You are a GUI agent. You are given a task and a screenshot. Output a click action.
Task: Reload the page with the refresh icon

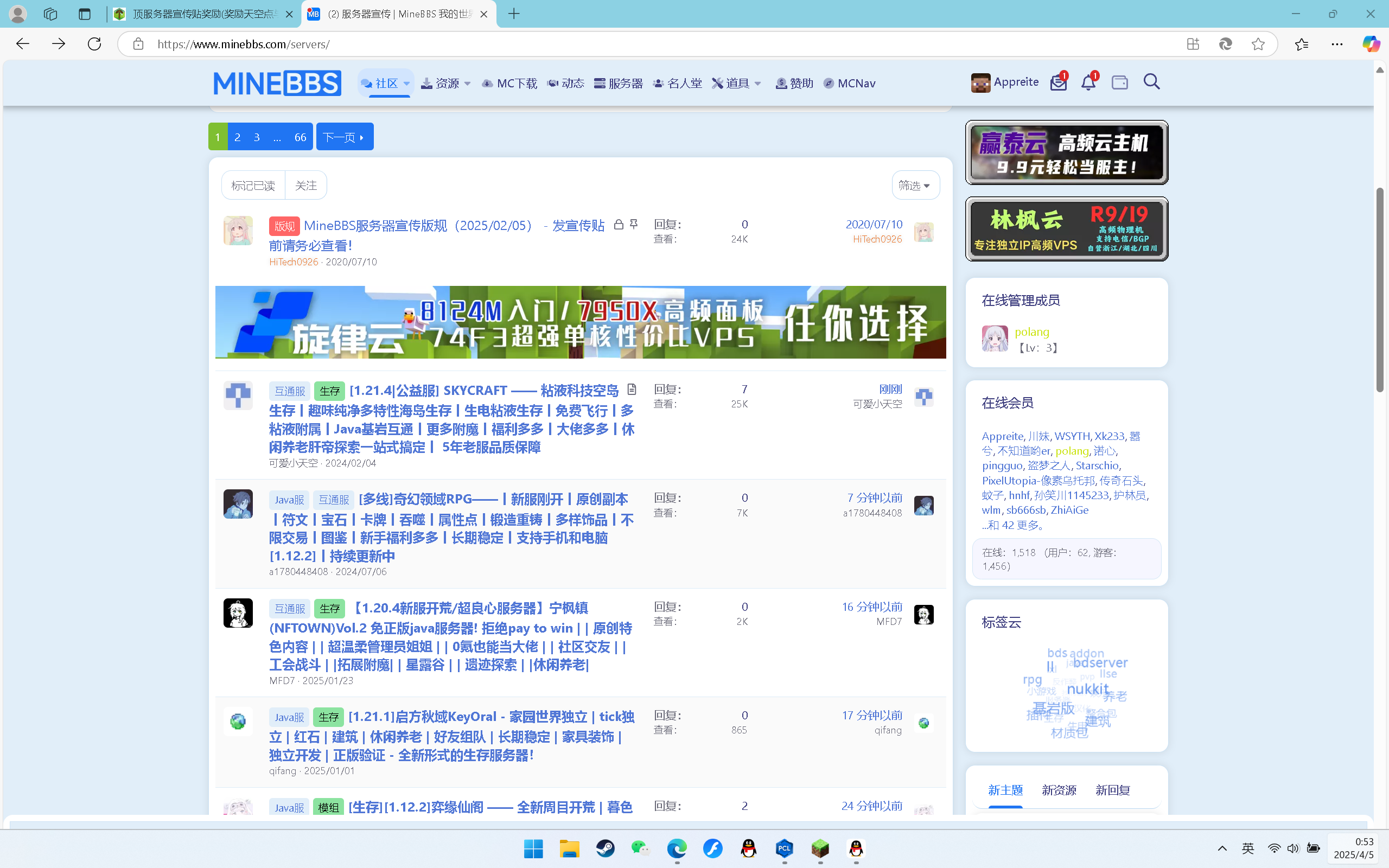tap(94, 43)
